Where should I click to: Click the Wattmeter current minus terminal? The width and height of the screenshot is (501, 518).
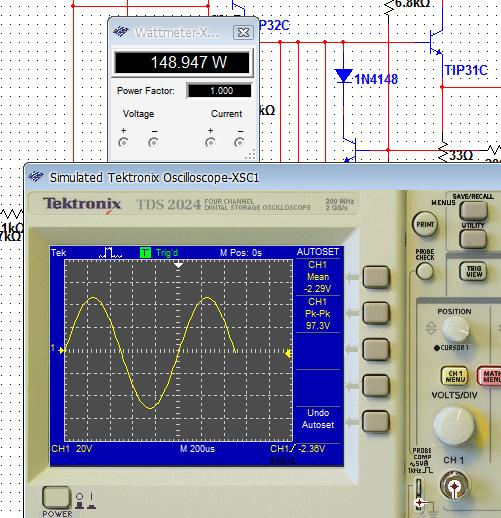239,143
